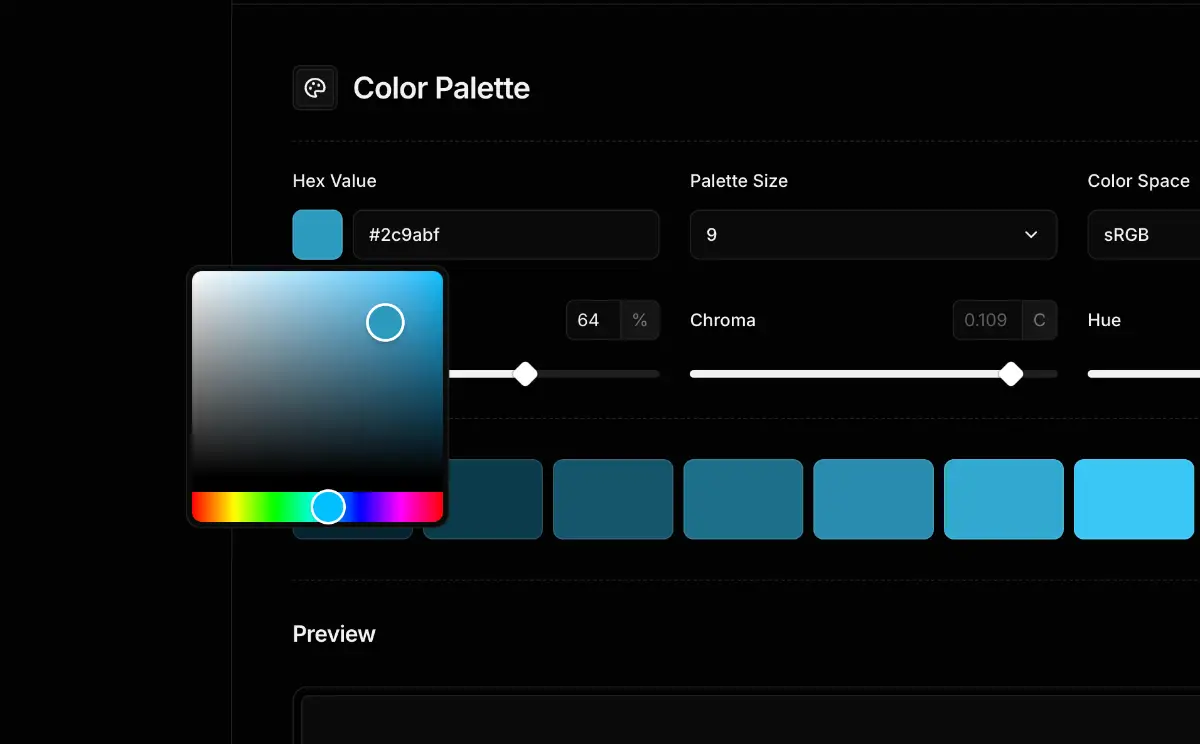This screenshot has height=744, width=1200.
Task: Edit the #2c9abf hex input field
Action: pos(506,235)
